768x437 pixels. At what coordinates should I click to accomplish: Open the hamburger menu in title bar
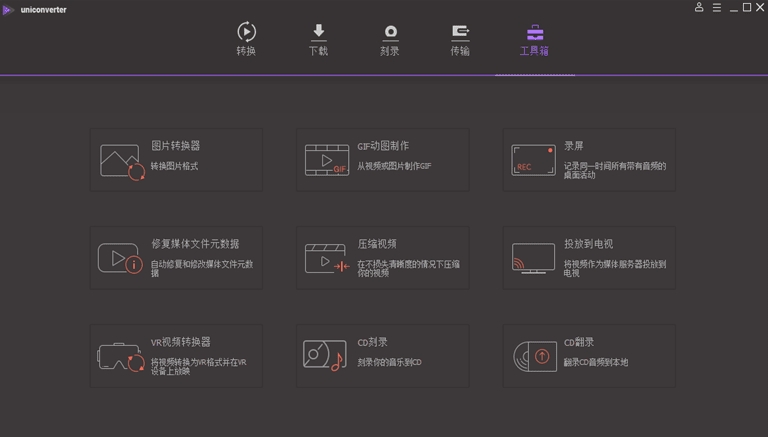pos(717,7)
